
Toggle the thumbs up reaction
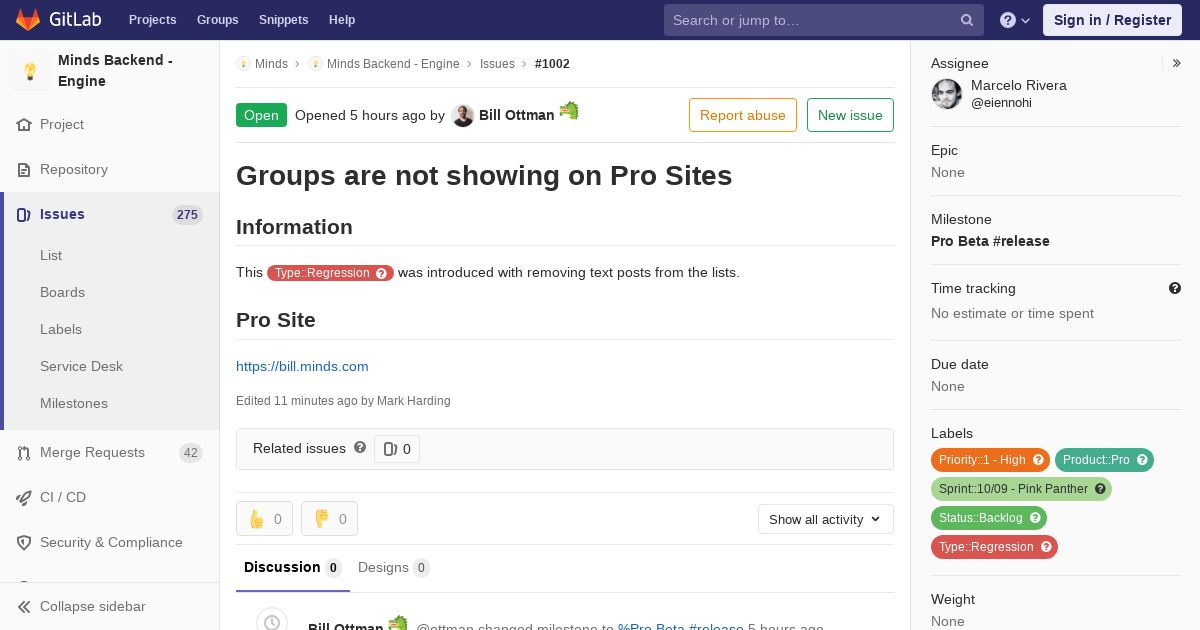coord(264,519)
